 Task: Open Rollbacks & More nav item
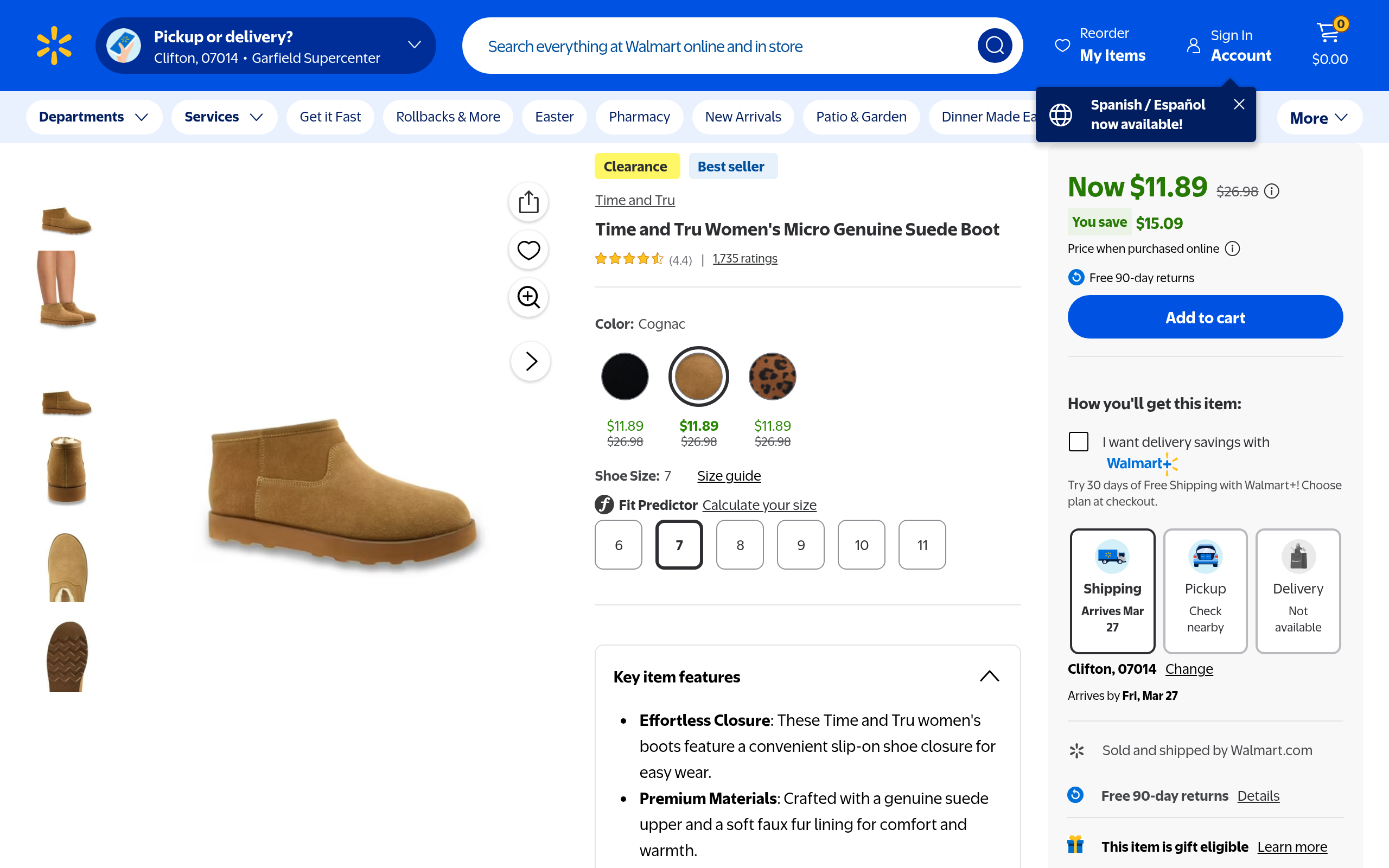pos(448,117)
